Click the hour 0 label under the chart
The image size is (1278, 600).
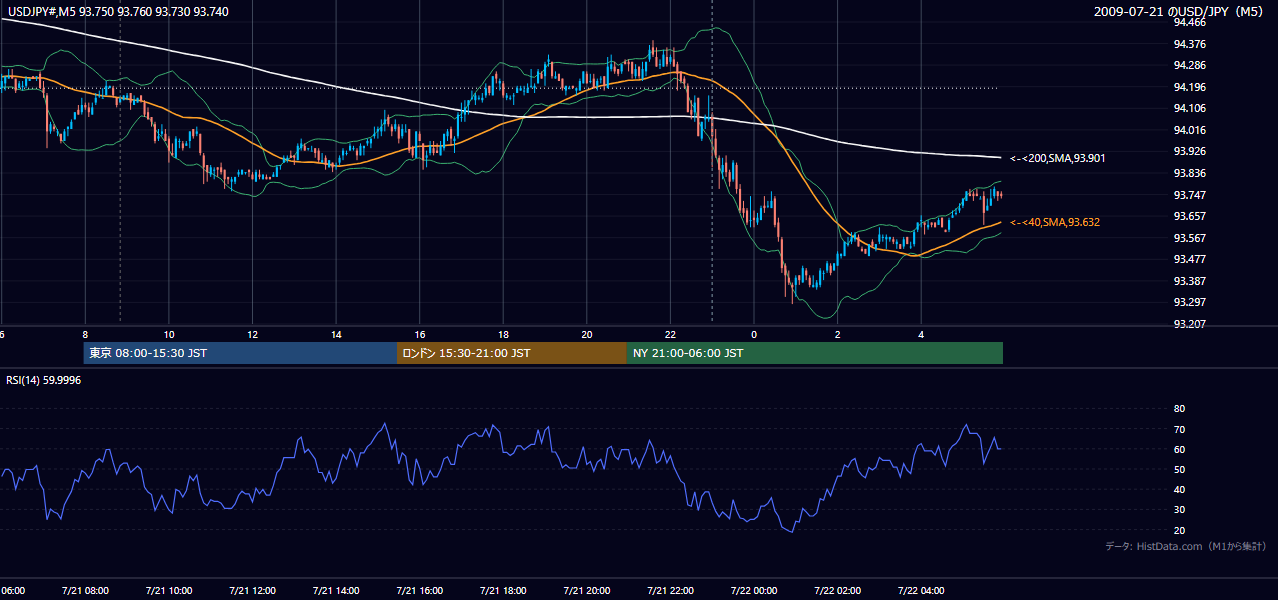(x=754, y=334)
